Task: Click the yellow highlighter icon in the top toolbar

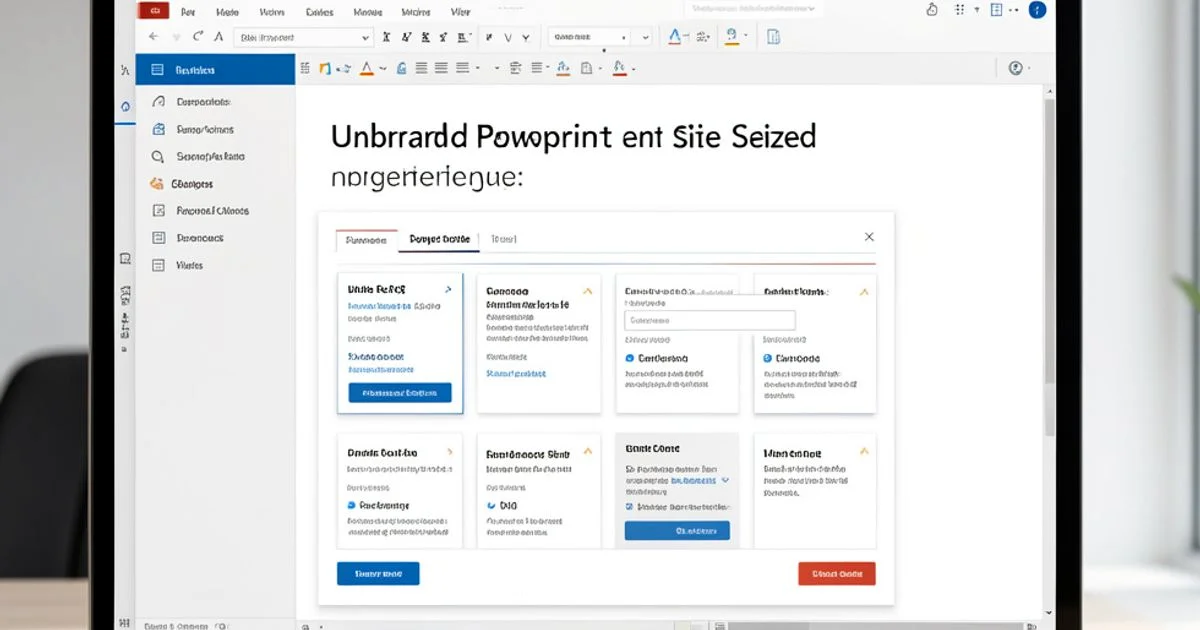Action: click(732, 37)
